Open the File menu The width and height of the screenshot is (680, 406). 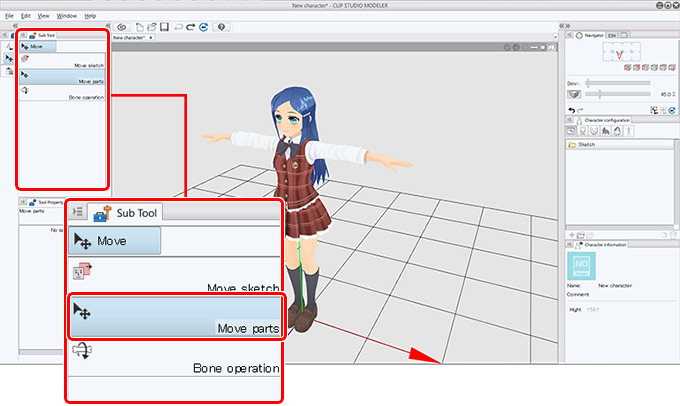(9, 16)
